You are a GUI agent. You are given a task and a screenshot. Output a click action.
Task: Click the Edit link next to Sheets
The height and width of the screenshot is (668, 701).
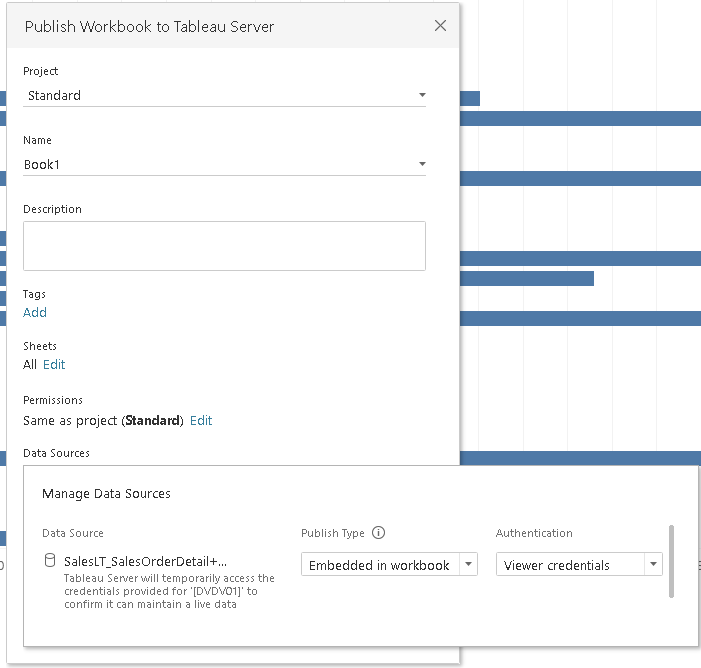(x=54, y=365)
